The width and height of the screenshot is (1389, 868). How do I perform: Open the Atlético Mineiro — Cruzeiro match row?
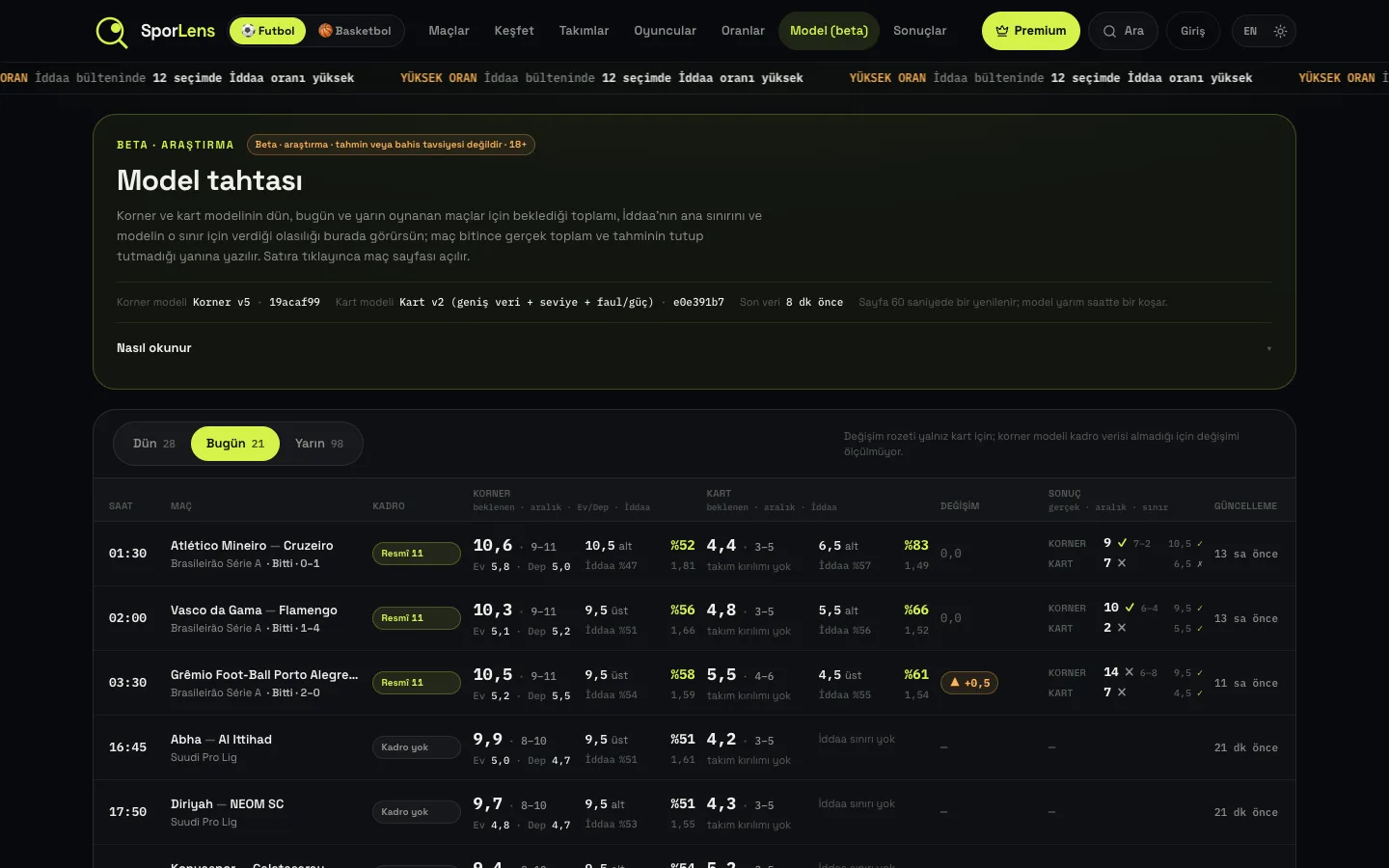[x=694, y=554]
